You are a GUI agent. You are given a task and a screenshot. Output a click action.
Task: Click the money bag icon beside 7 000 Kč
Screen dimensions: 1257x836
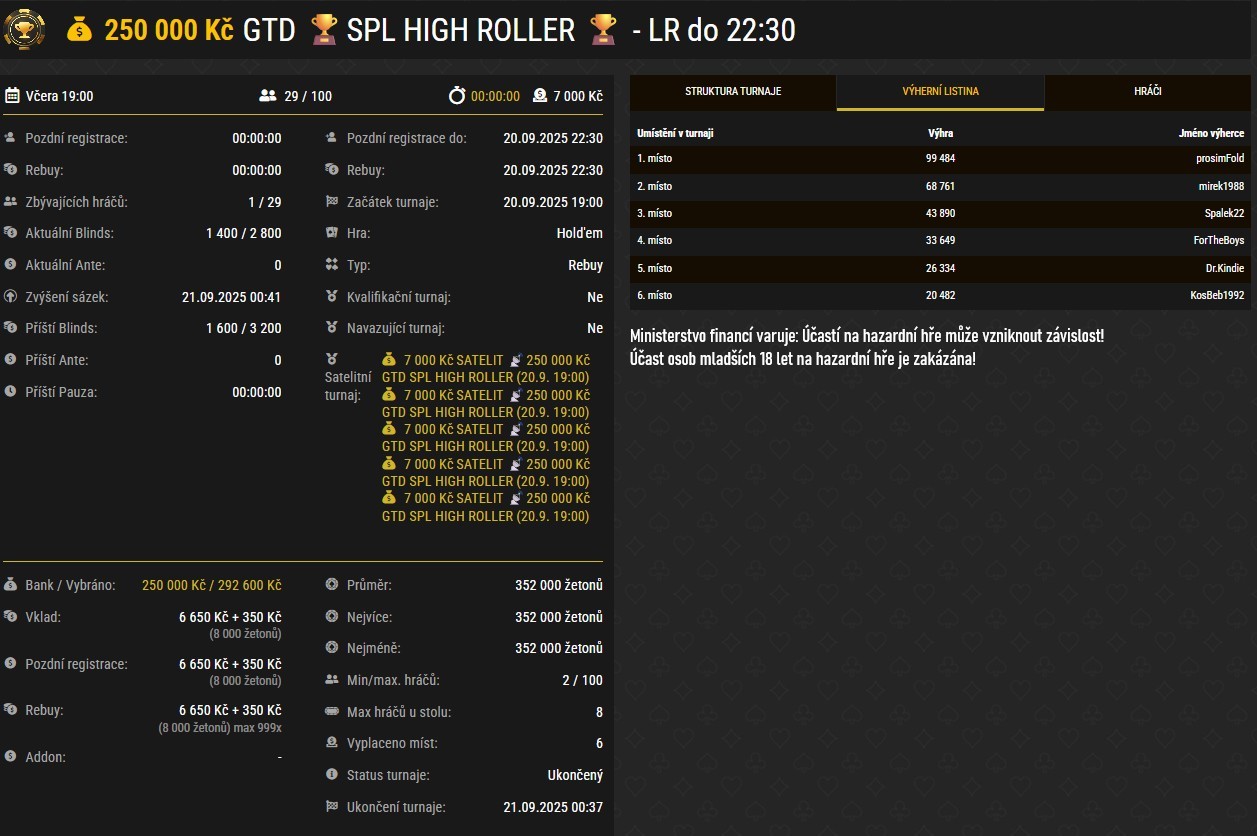point(539,96)
